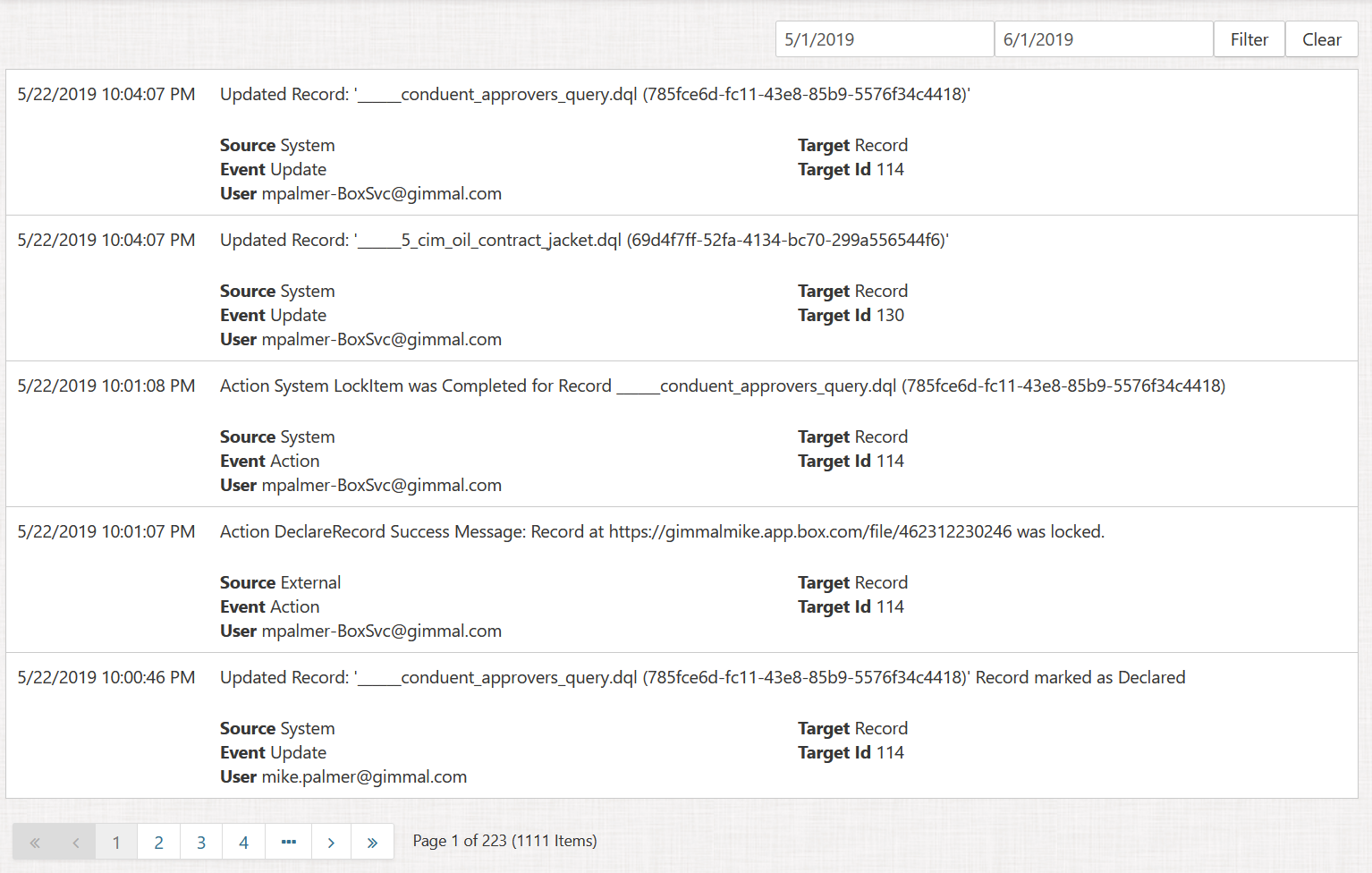The width and height of the screenshot is (1372, 873).
Task: Click Target Id 130 value
Action: 889,316
